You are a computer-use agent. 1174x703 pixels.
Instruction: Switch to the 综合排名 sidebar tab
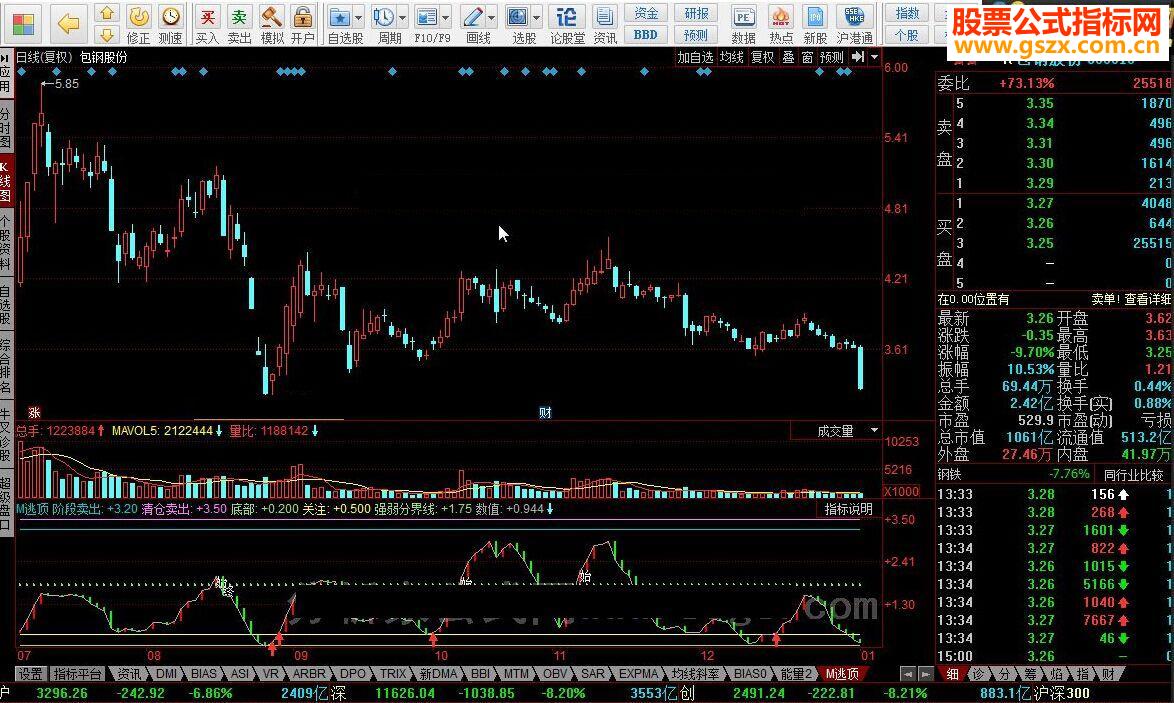(x=5, y=366)
